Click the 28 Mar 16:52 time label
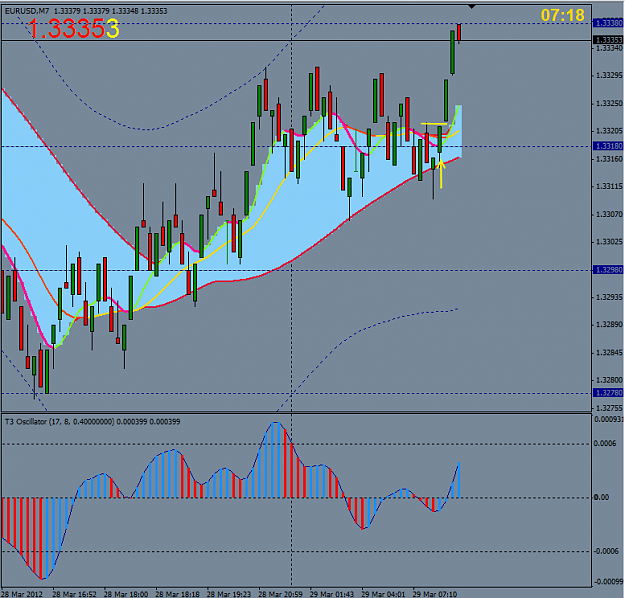625x598 pixels. [x=75, y=594]
